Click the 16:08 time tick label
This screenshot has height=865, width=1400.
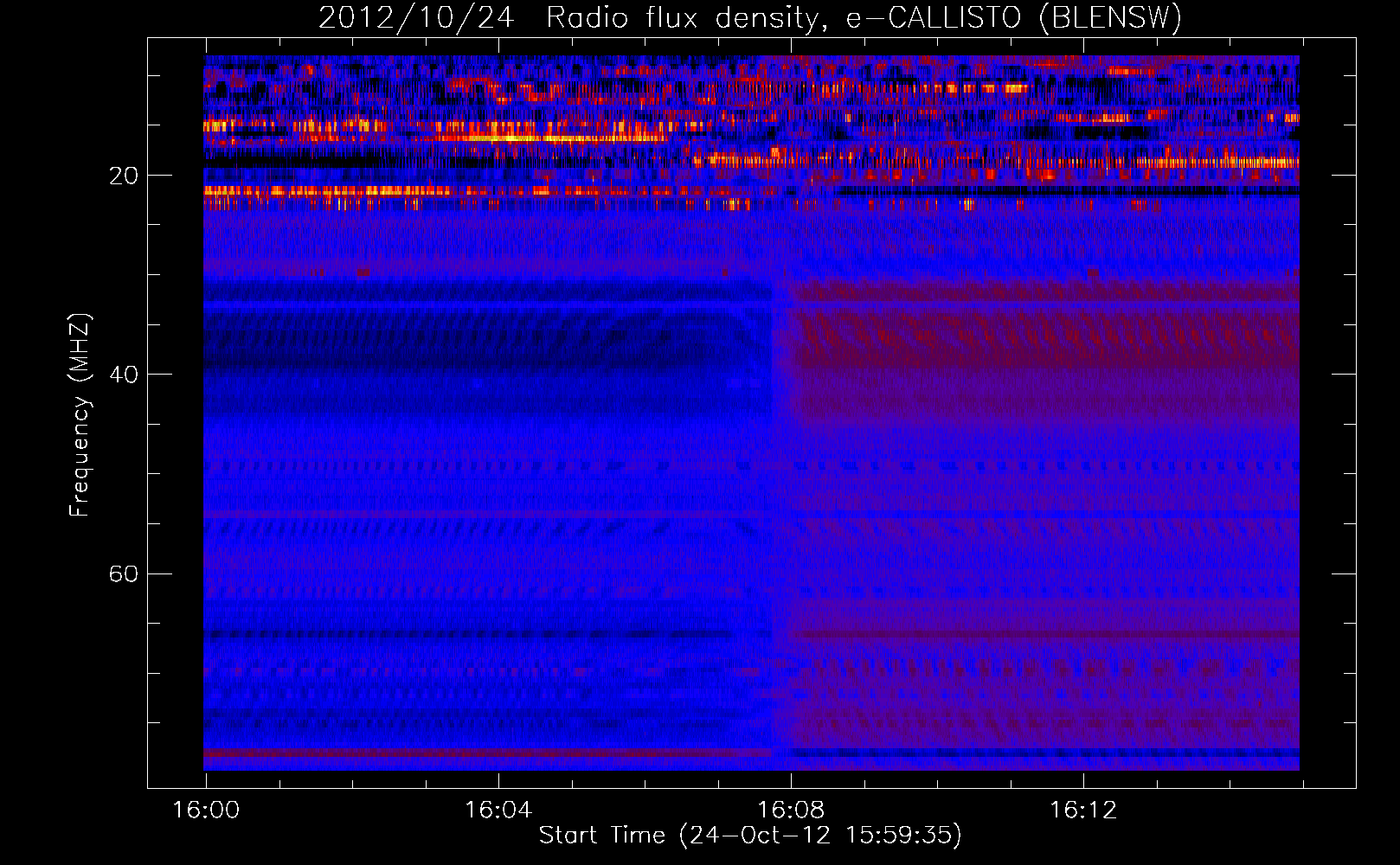pos(791,811)
